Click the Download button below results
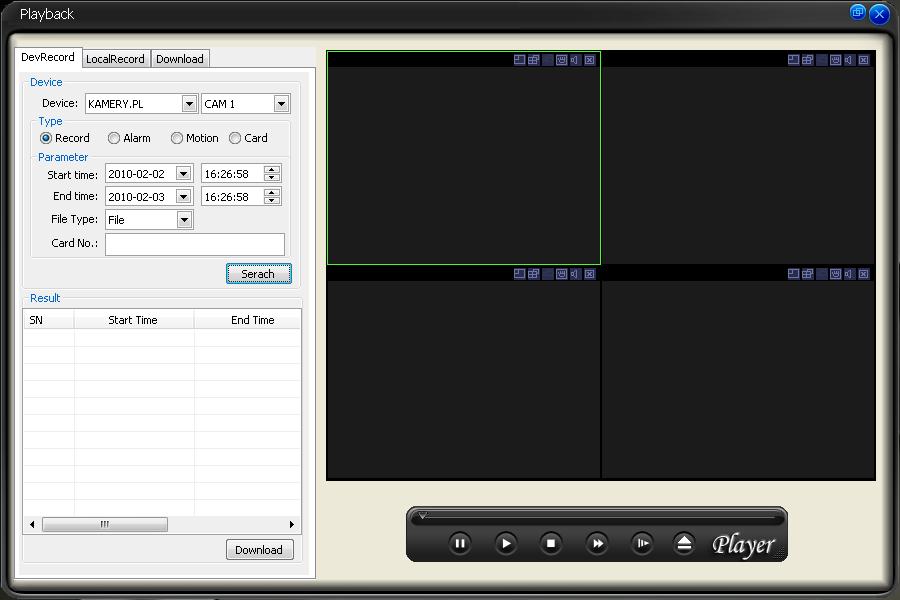Image resolution: width=900 pixels, height=600 pixels. tap(259, 550)
